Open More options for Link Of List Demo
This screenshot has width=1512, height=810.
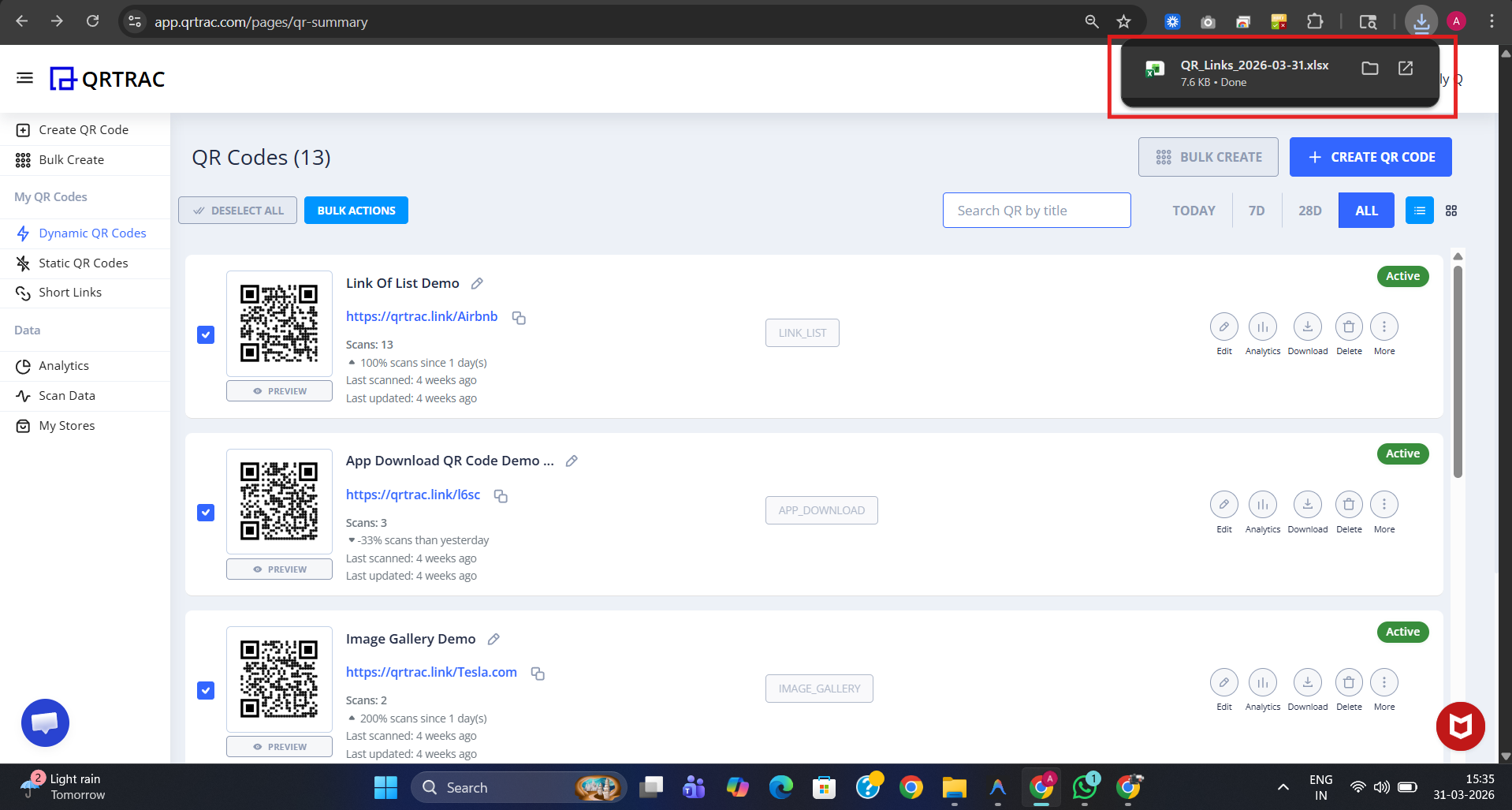pyautogui.click(x=1384, y=327)
